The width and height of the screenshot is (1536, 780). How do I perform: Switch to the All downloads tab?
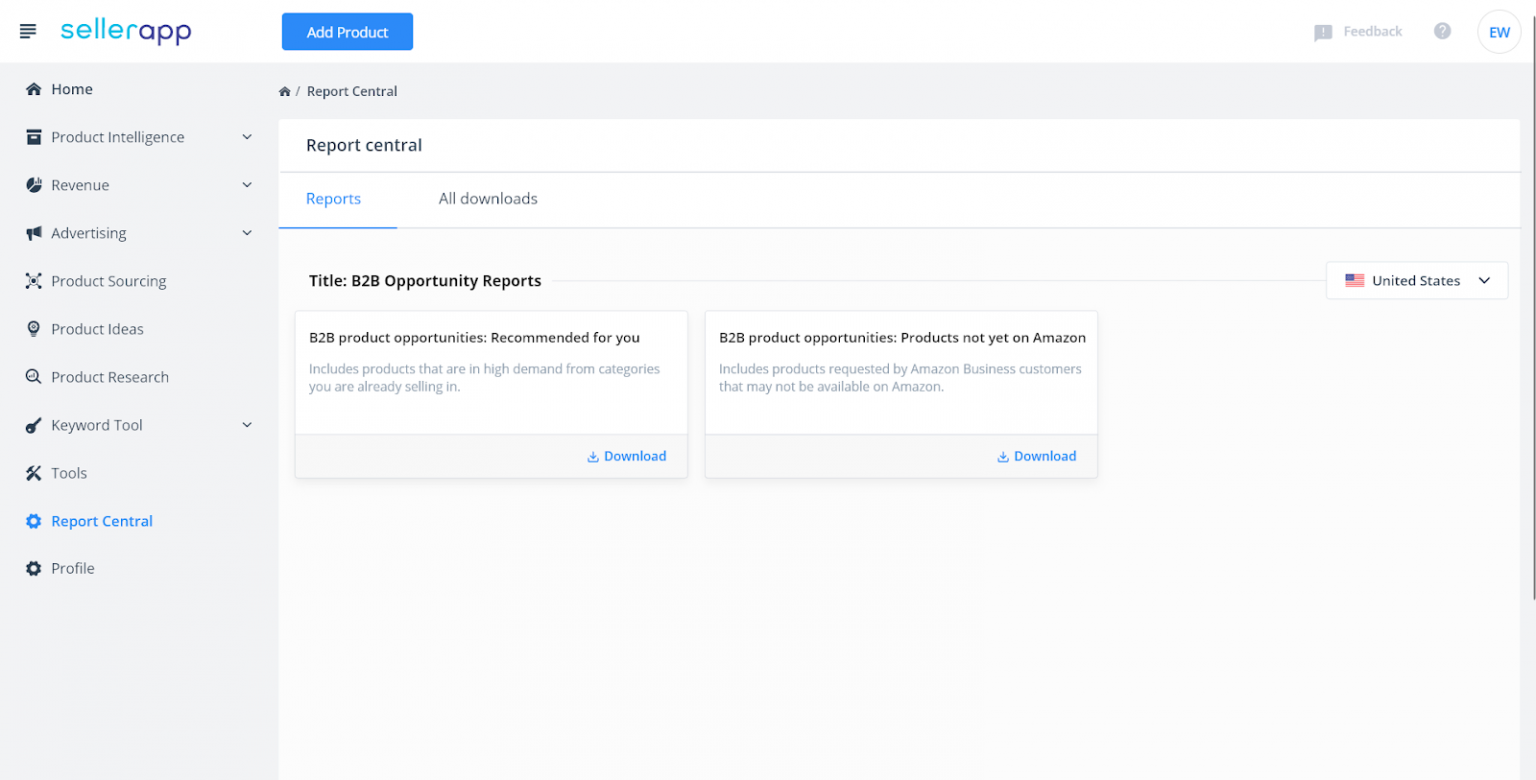(487, 199)
